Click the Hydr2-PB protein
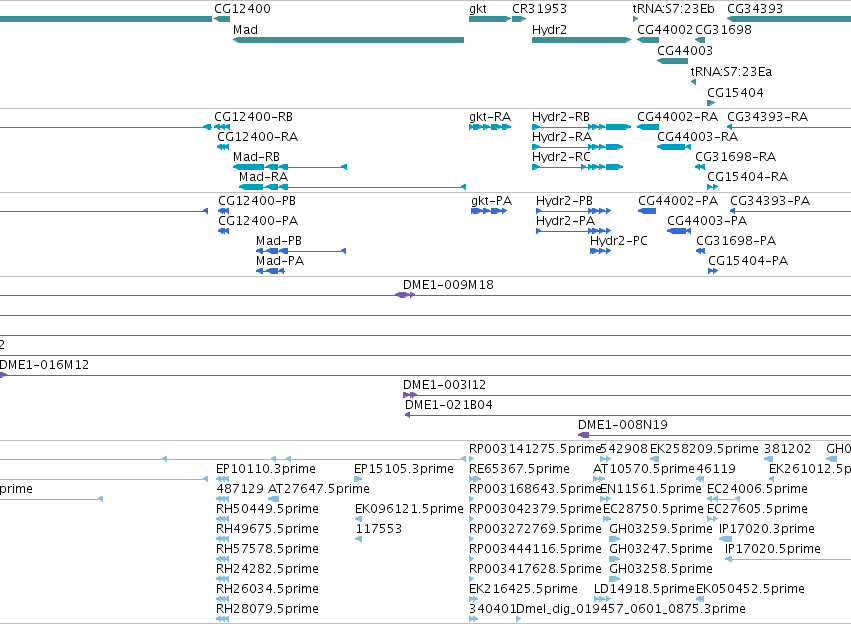 (574, 211)
